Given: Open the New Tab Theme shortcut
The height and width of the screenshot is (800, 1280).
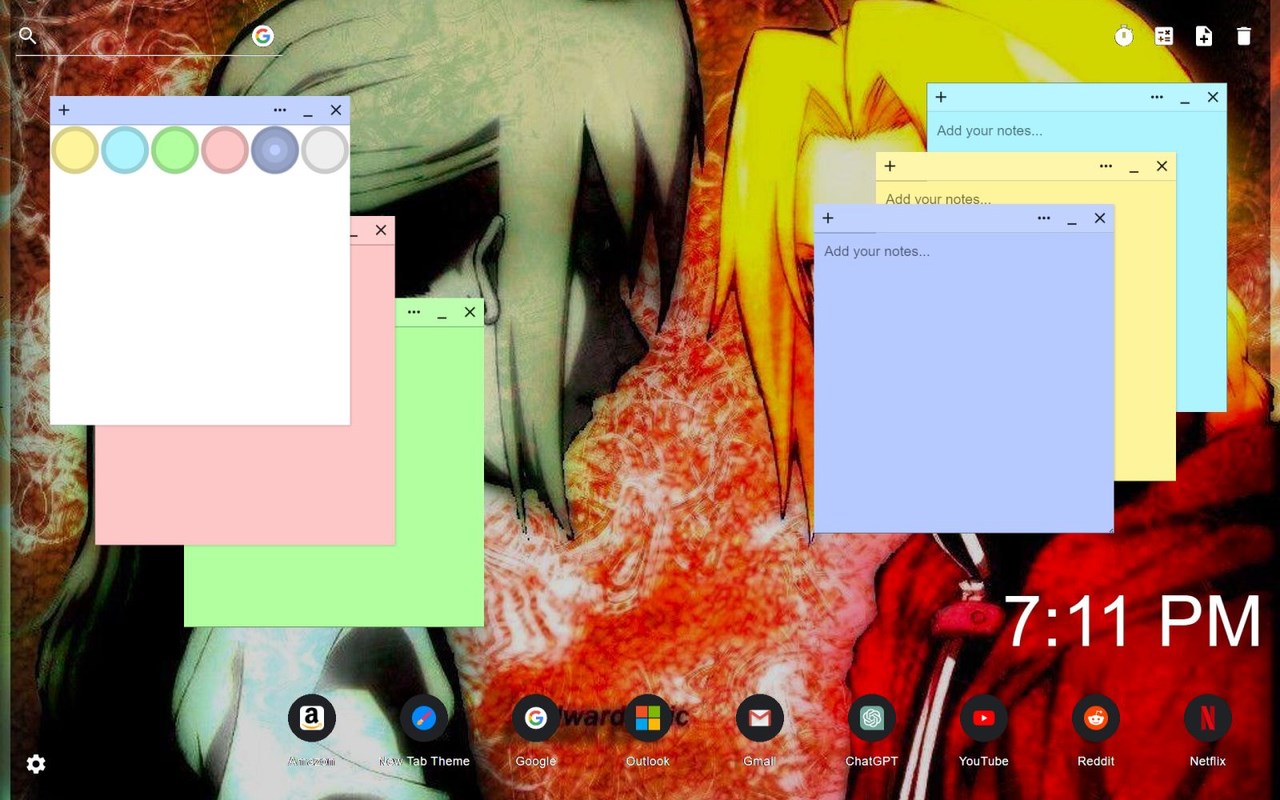Looking at the screenshot, I should point(424,718).
